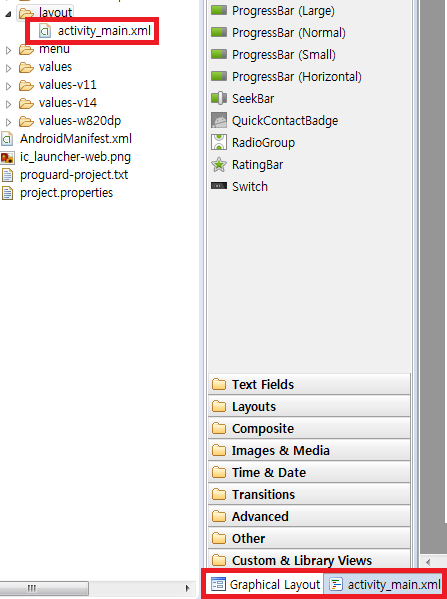Pick the ProgressBar (Horizontal) widget icon
Image resolution: width=447 pixels, height=599 pixels.
pos(219,76)
